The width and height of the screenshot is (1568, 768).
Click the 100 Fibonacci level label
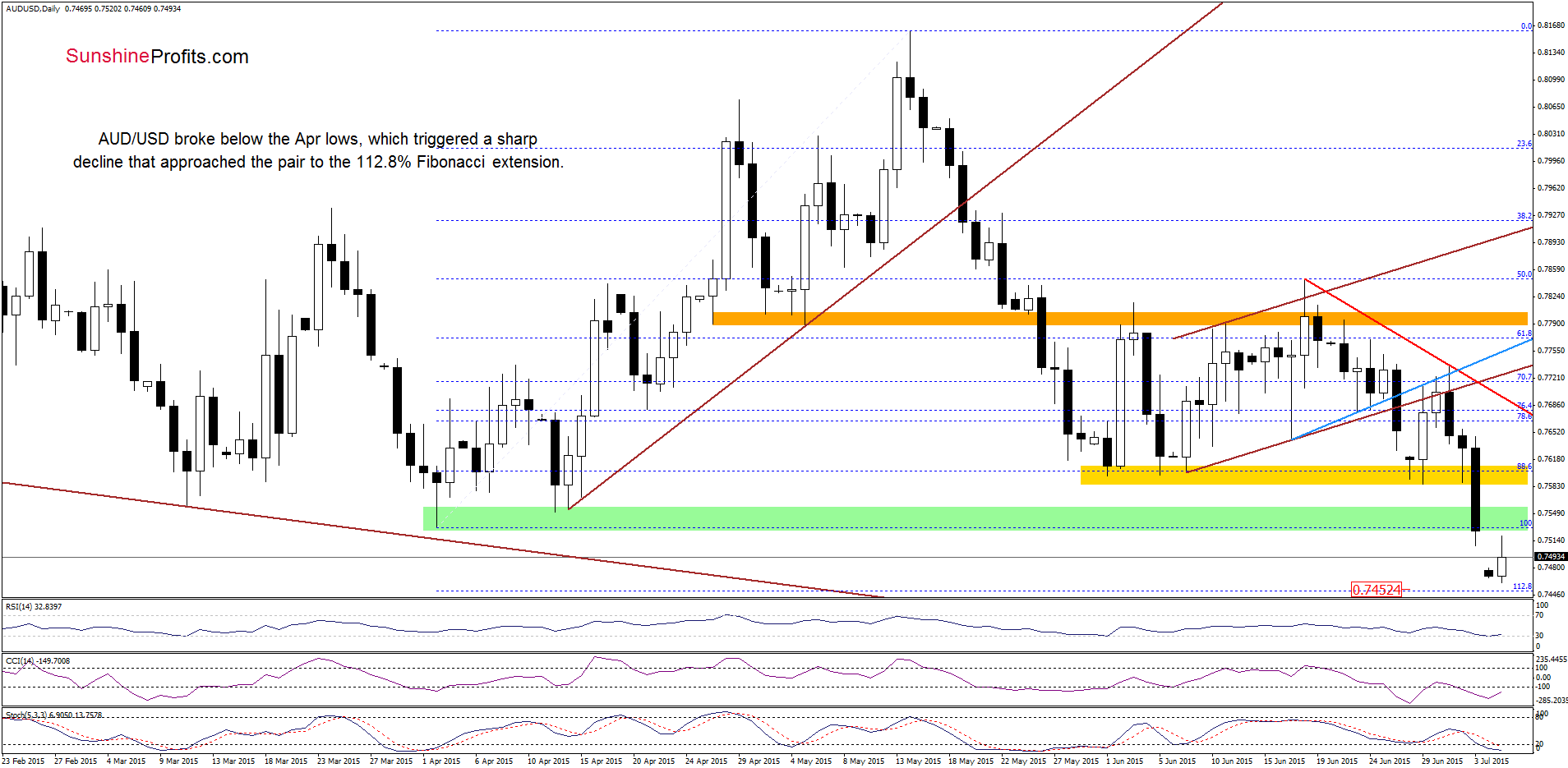coord(1525,523)
